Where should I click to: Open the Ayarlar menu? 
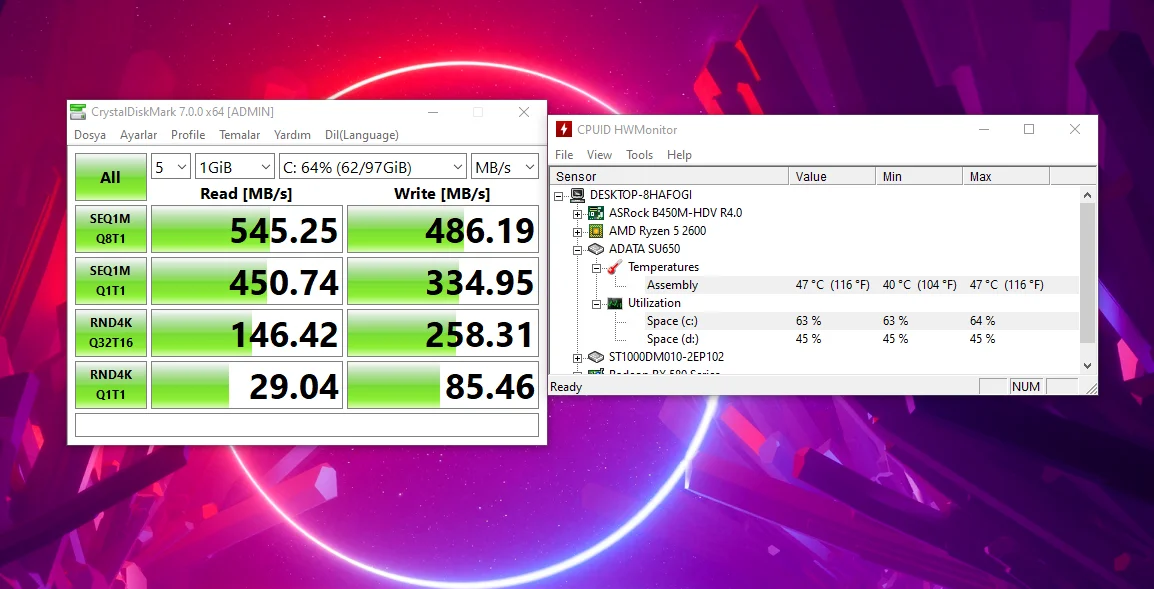click(x=138, y=135)
